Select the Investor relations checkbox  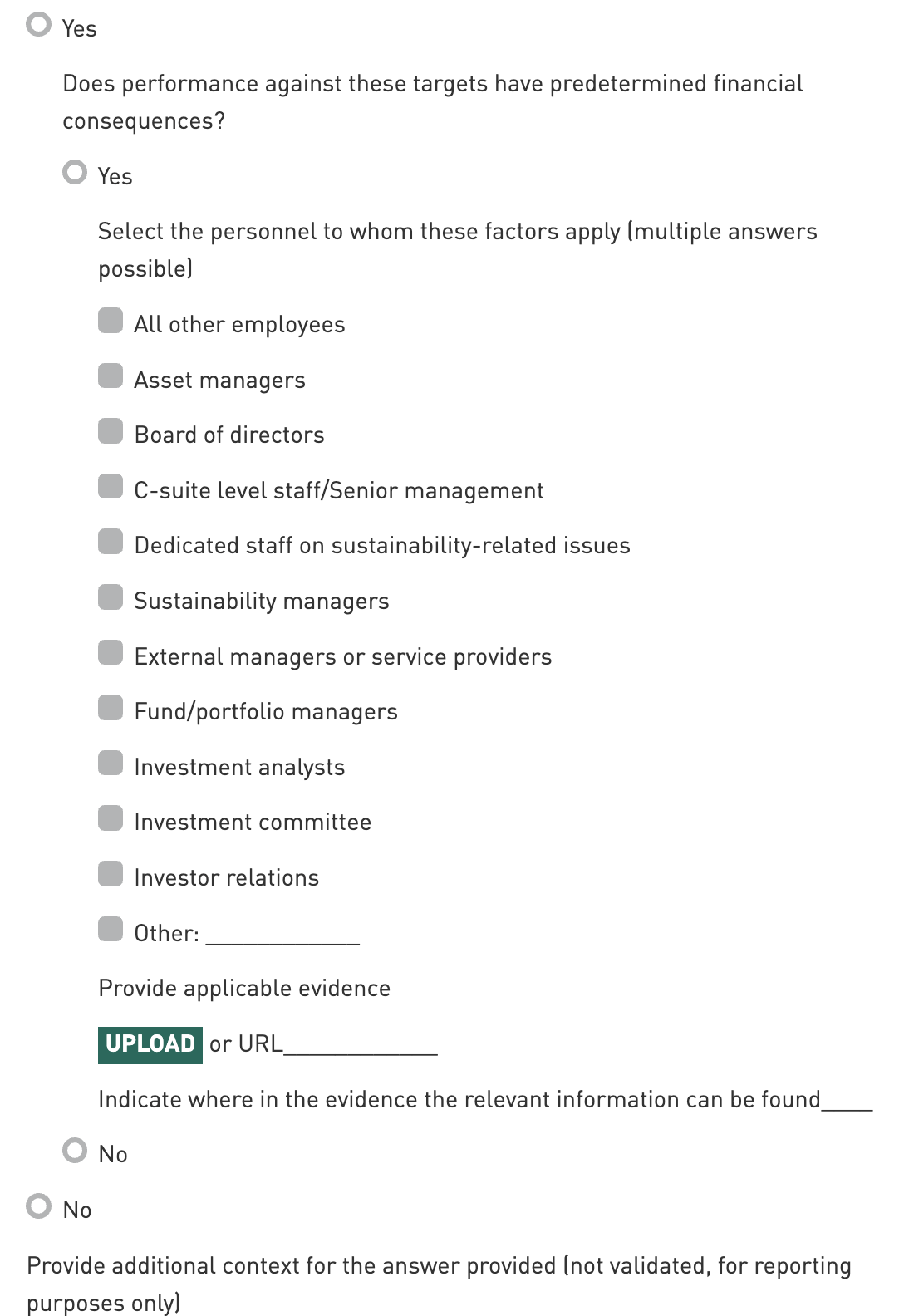(111, 874)
